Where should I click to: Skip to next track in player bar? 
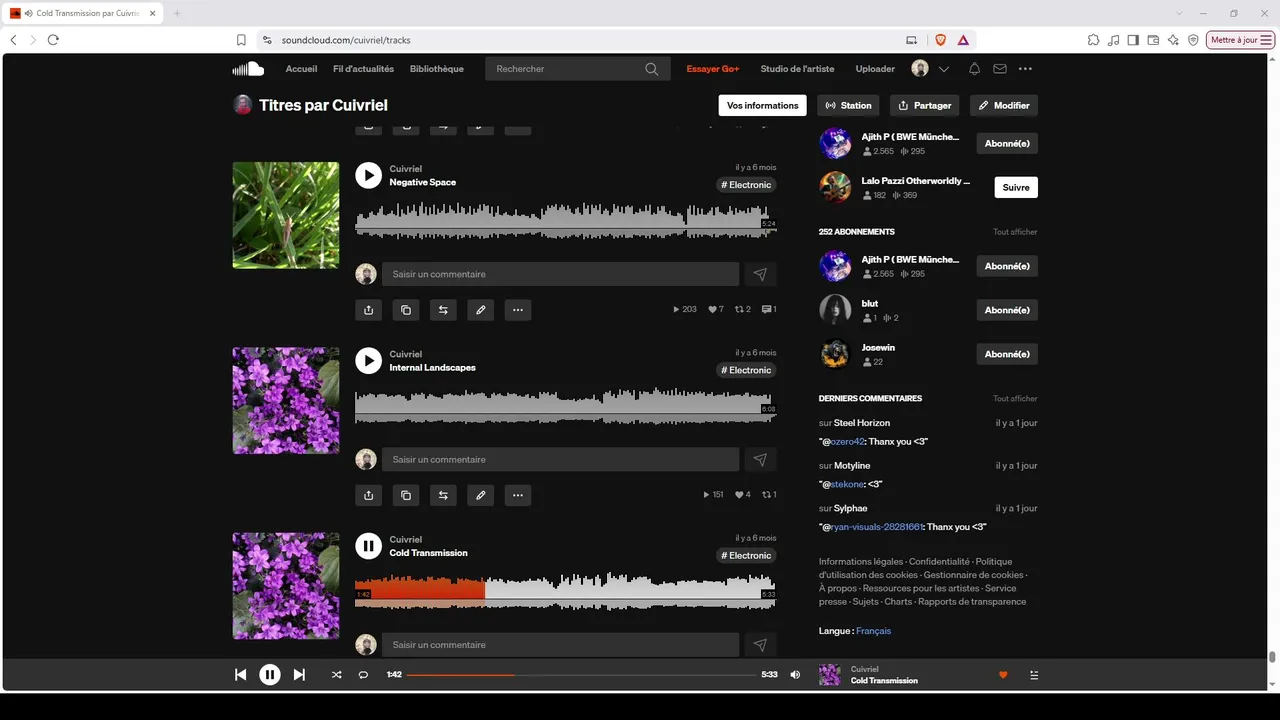299,675
